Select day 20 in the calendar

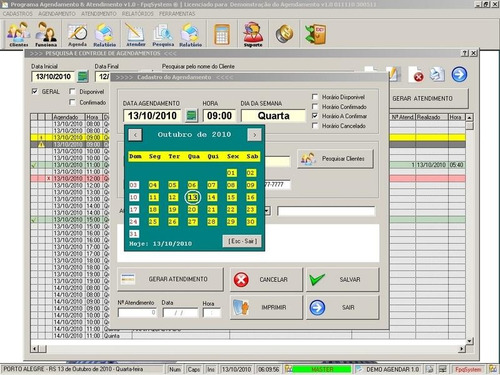pos(192,210)
